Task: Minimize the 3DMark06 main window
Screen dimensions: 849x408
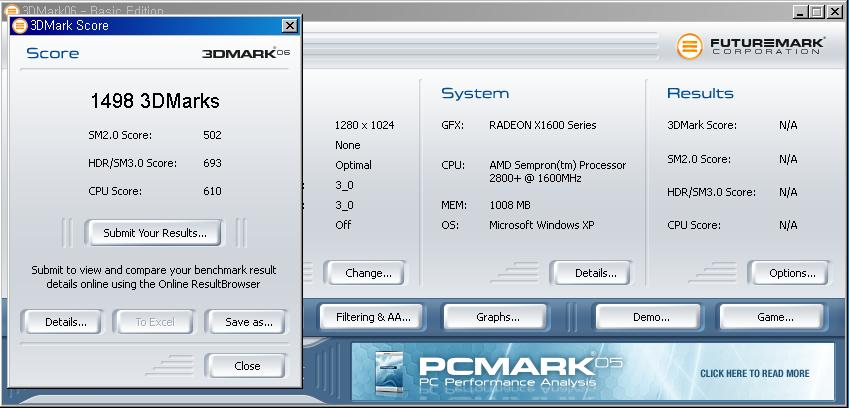Action: point(801,11)
